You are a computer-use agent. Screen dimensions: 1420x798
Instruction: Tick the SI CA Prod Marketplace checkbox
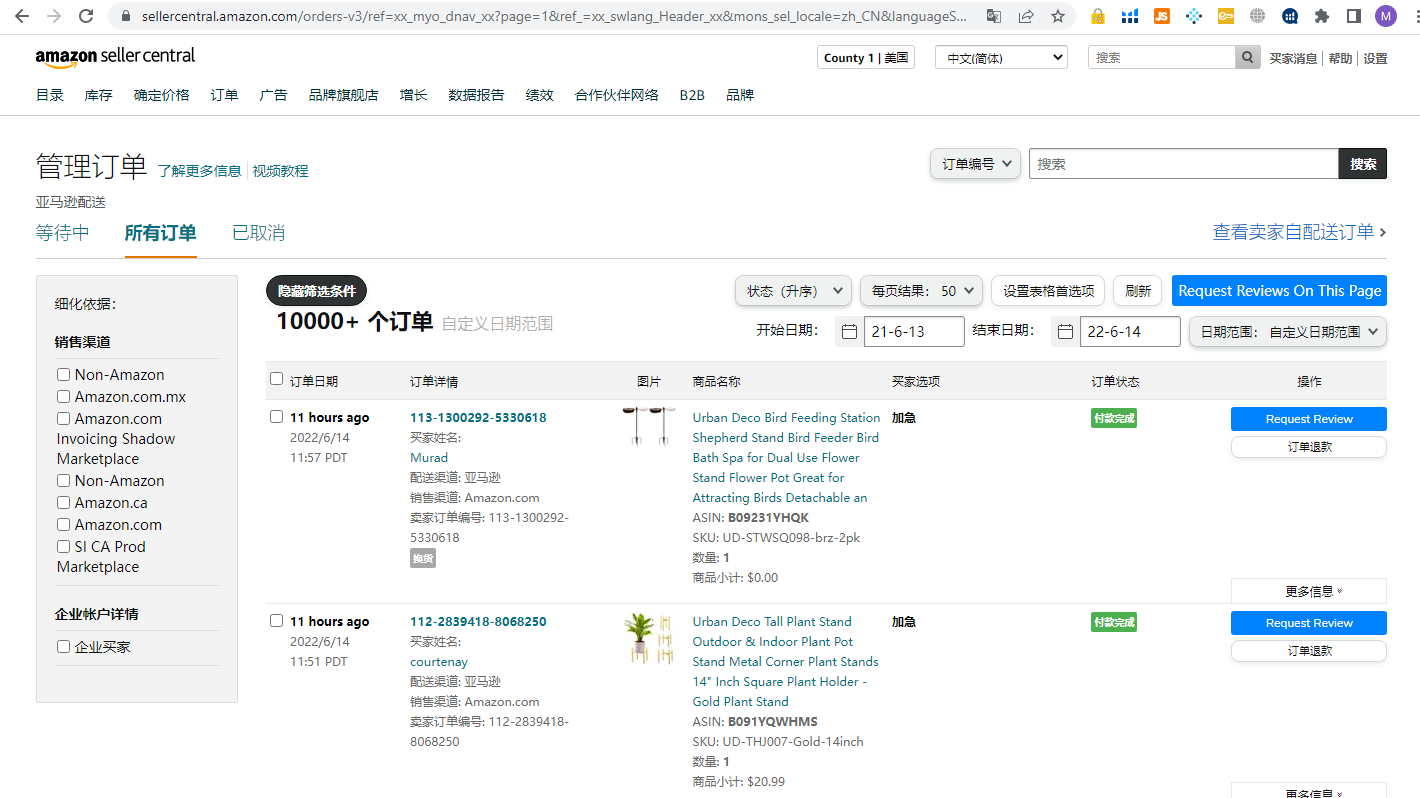[64, 547]
